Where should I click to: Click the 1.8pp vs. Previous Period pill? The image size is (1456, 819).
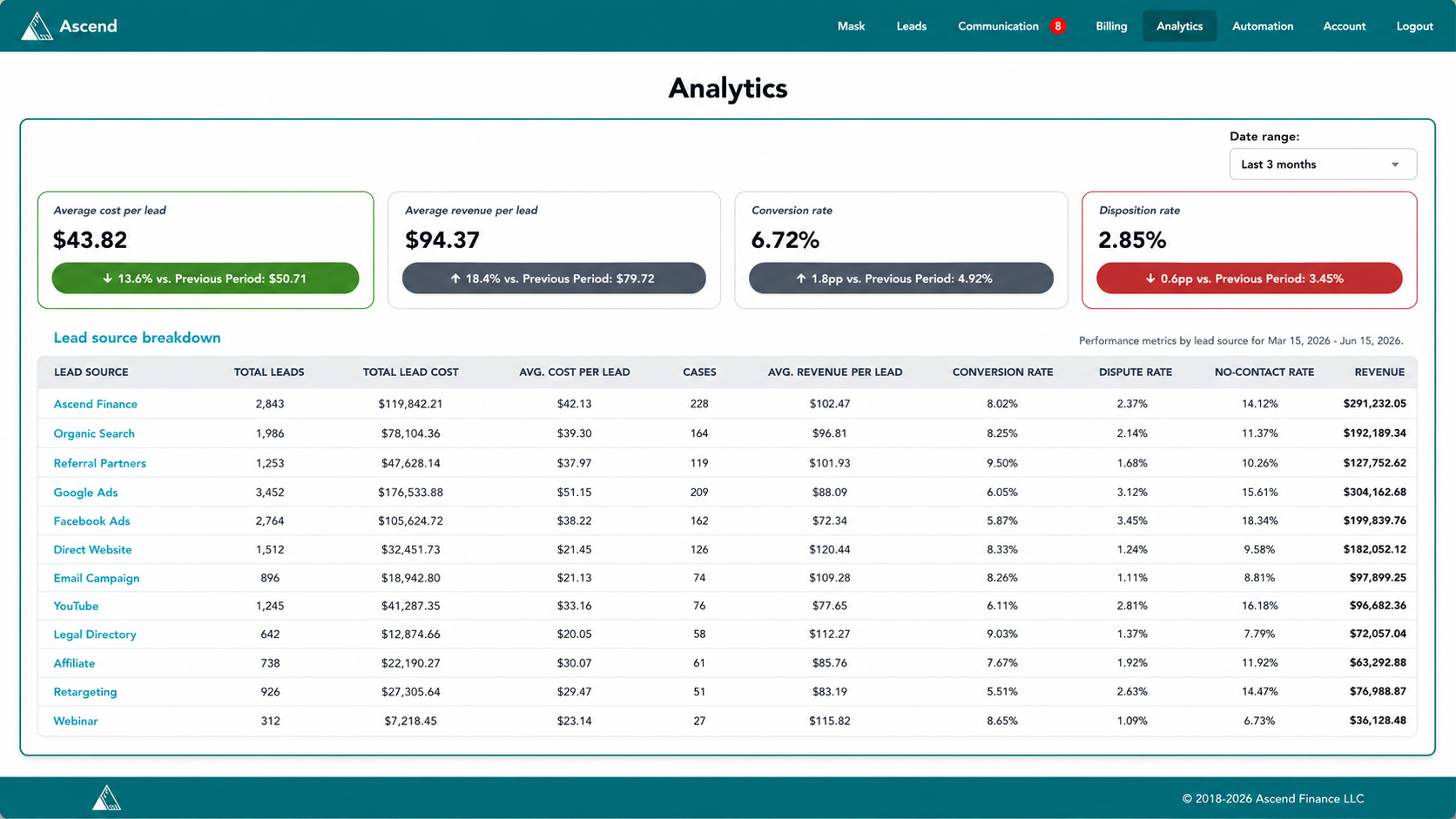(x=900, y=279)
